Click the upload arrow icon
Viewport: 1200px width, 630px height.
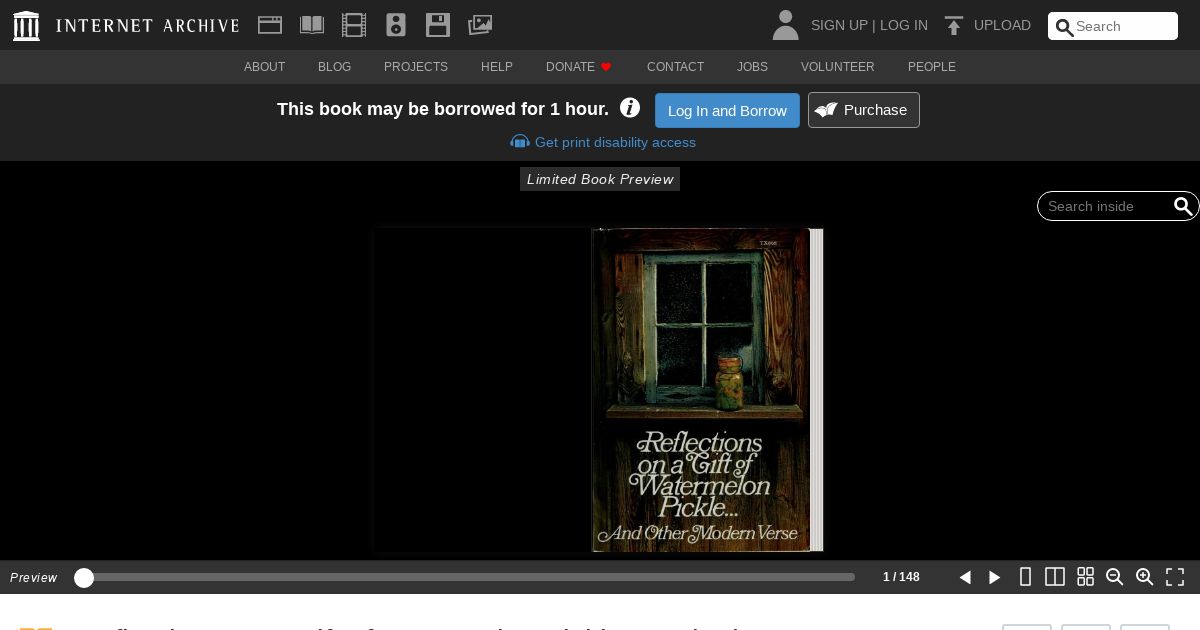tap(954, 26)
